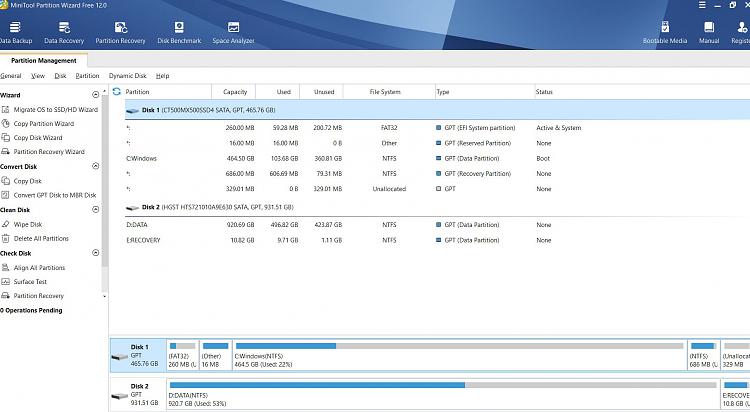Collapse the Wizard section
750x412 pixels.
(96, 95)
